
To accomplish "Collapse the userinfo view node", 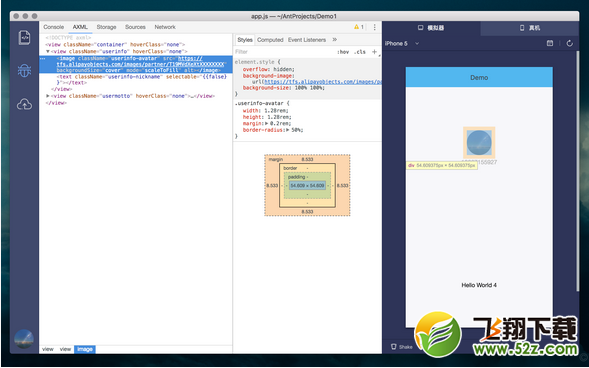I will click(48, 51).
